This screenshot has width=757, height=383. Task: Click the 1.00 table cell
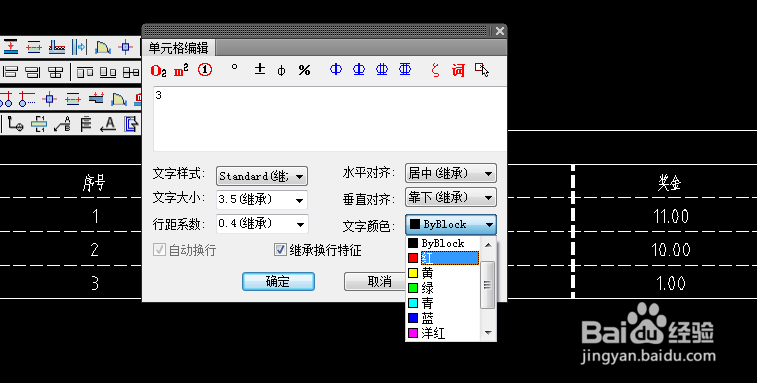click(670, 283)
